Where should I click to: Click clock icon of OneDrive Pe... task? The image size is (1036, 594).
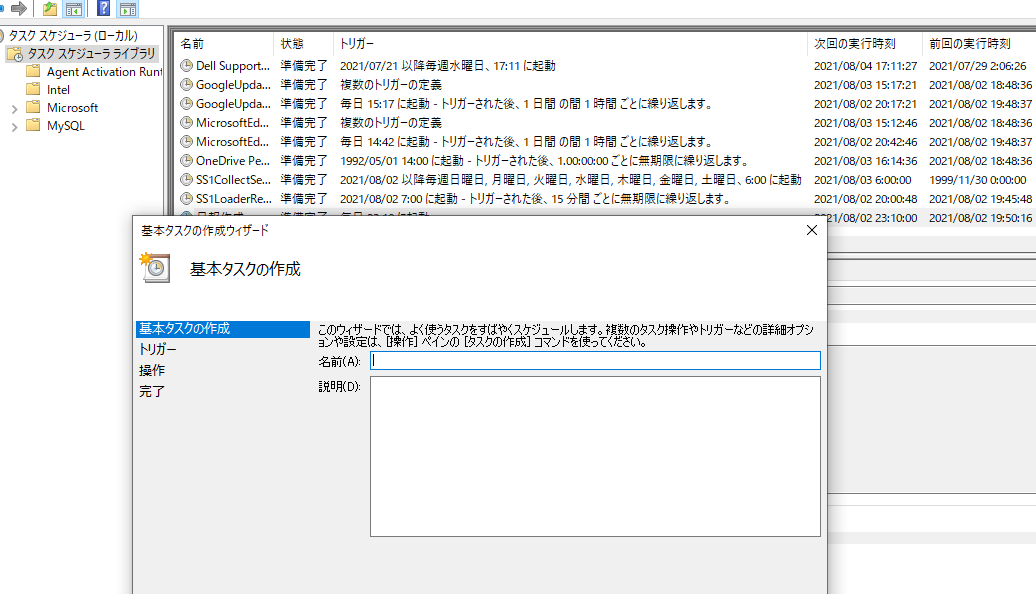(x=186, y=161)
